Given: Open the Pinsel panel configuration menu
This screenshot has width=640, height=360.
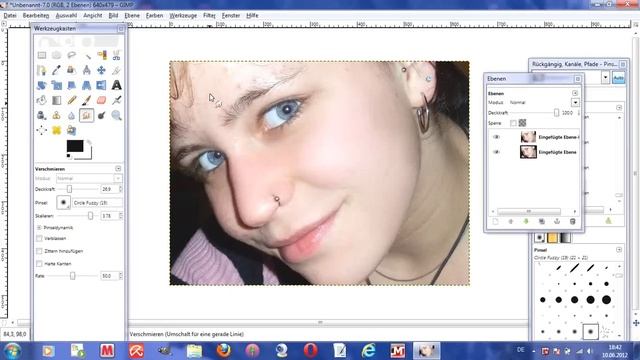Looking at the screenshot, I should click(619, 249).
